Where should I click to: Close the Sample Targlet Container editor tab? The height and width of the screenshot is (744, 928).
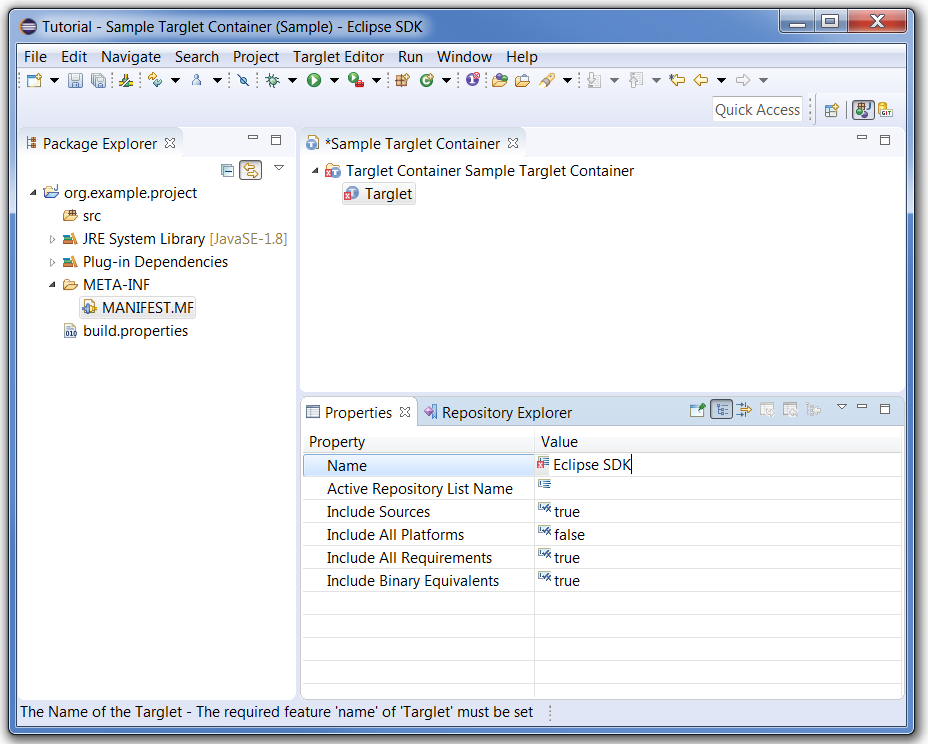513,143
